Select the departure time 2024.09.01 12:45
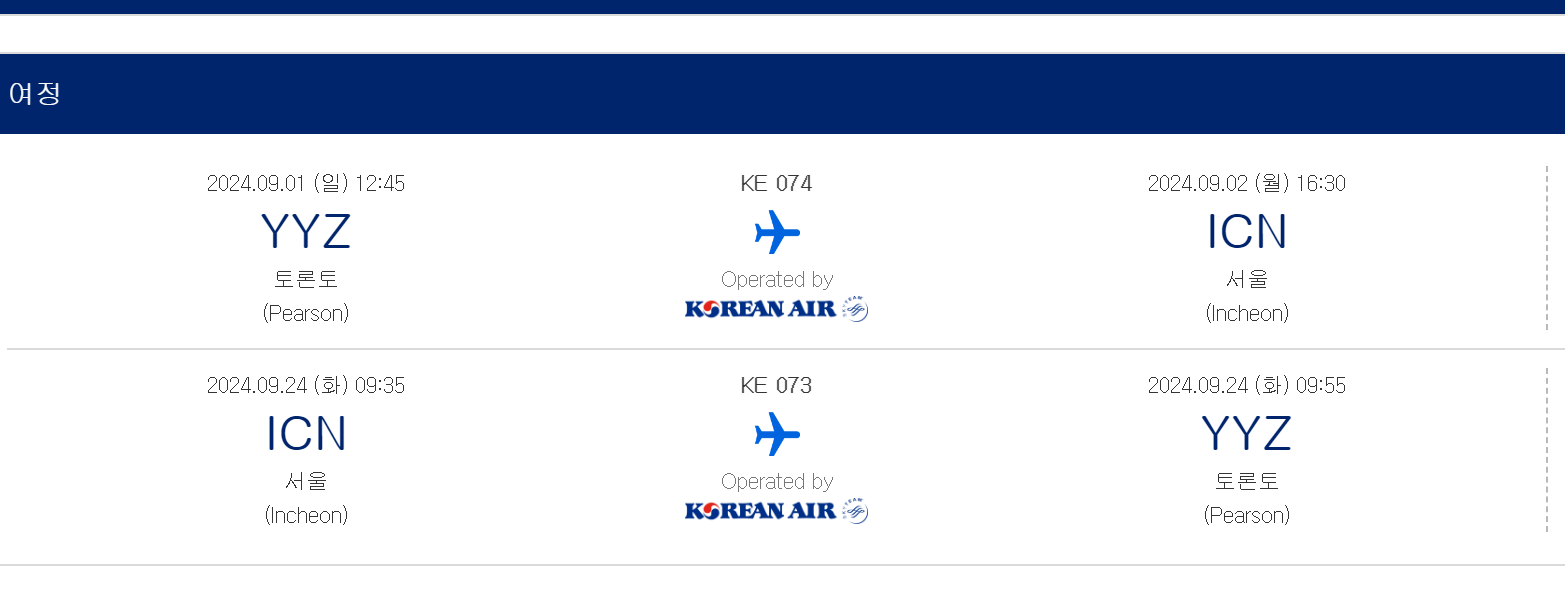Screen dimensions: 1565x614 [306, 184]
